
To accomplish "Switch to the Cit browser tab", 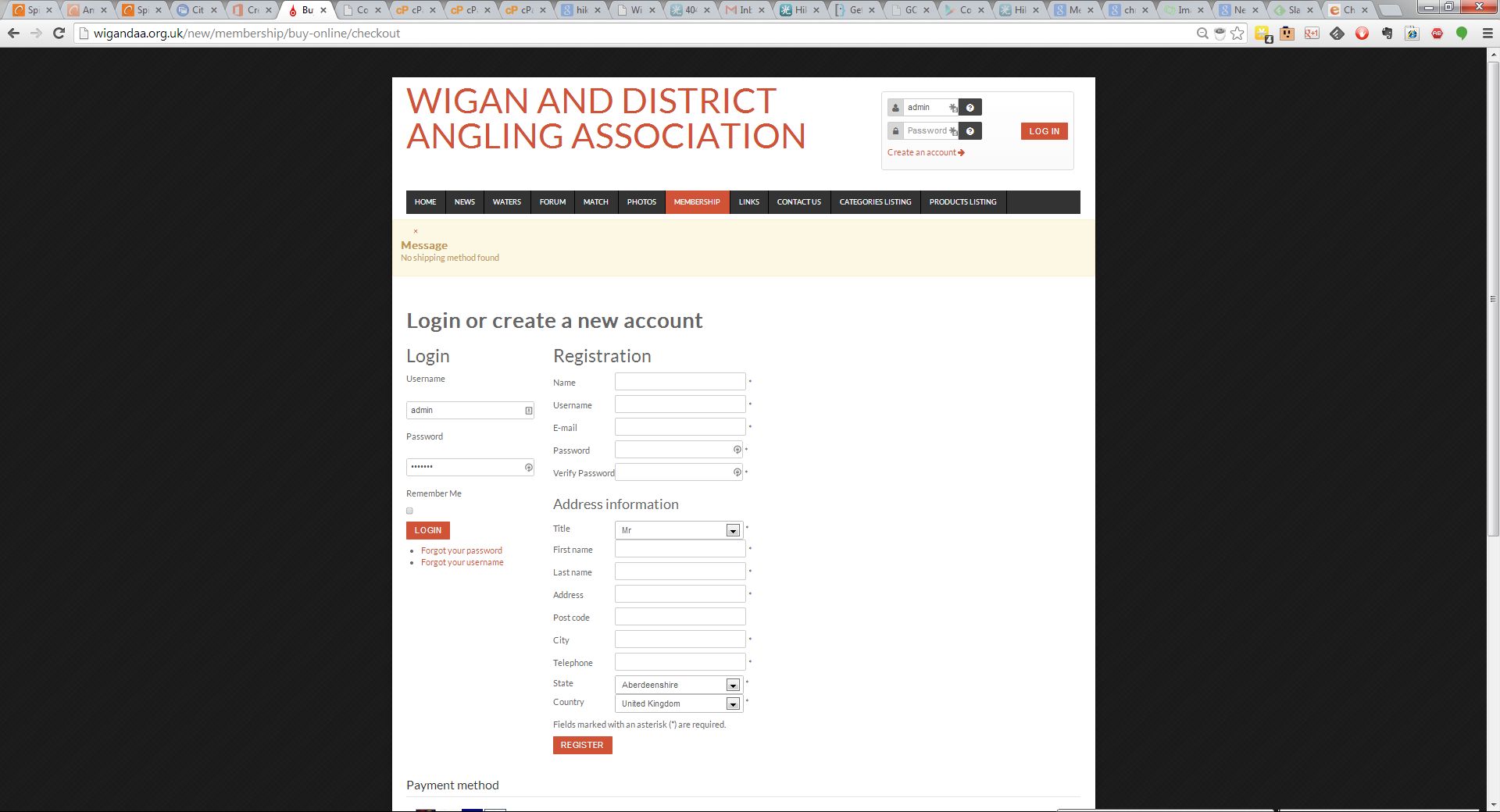I will coord(196,10).
